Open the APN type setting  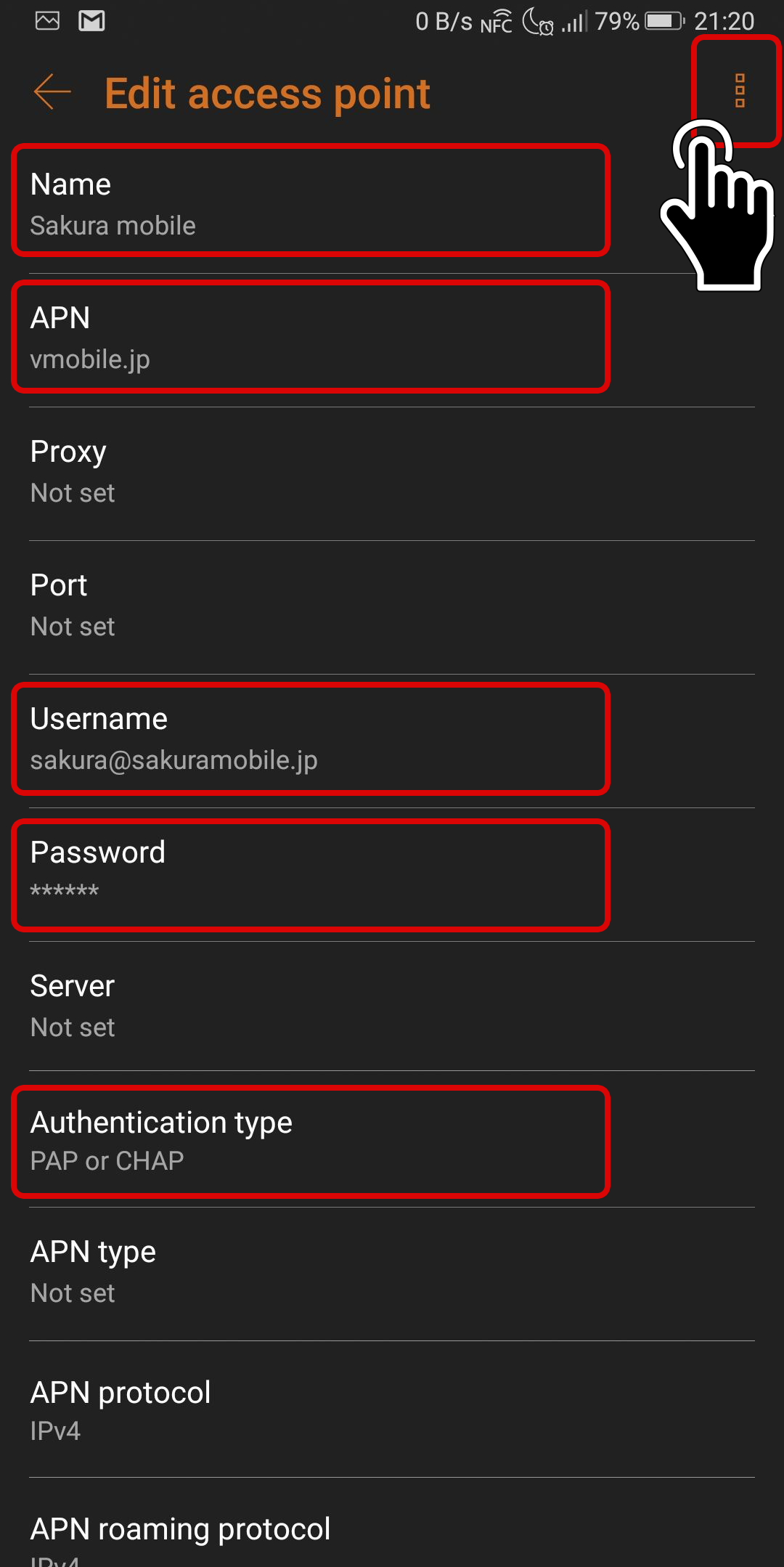tap(392, 1274)
